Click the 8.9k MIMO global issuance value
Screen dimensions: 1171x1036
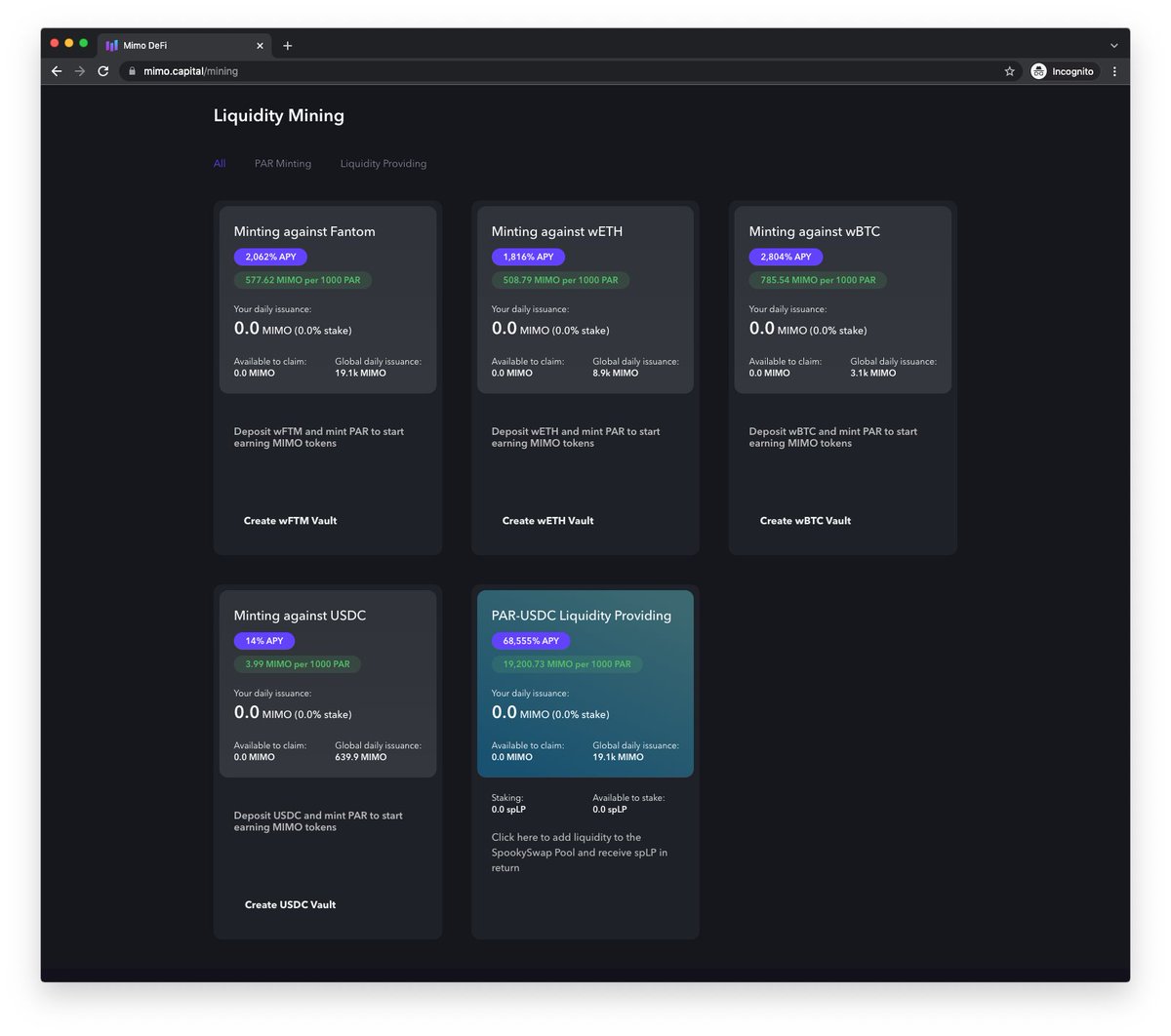tap(615, 373)
